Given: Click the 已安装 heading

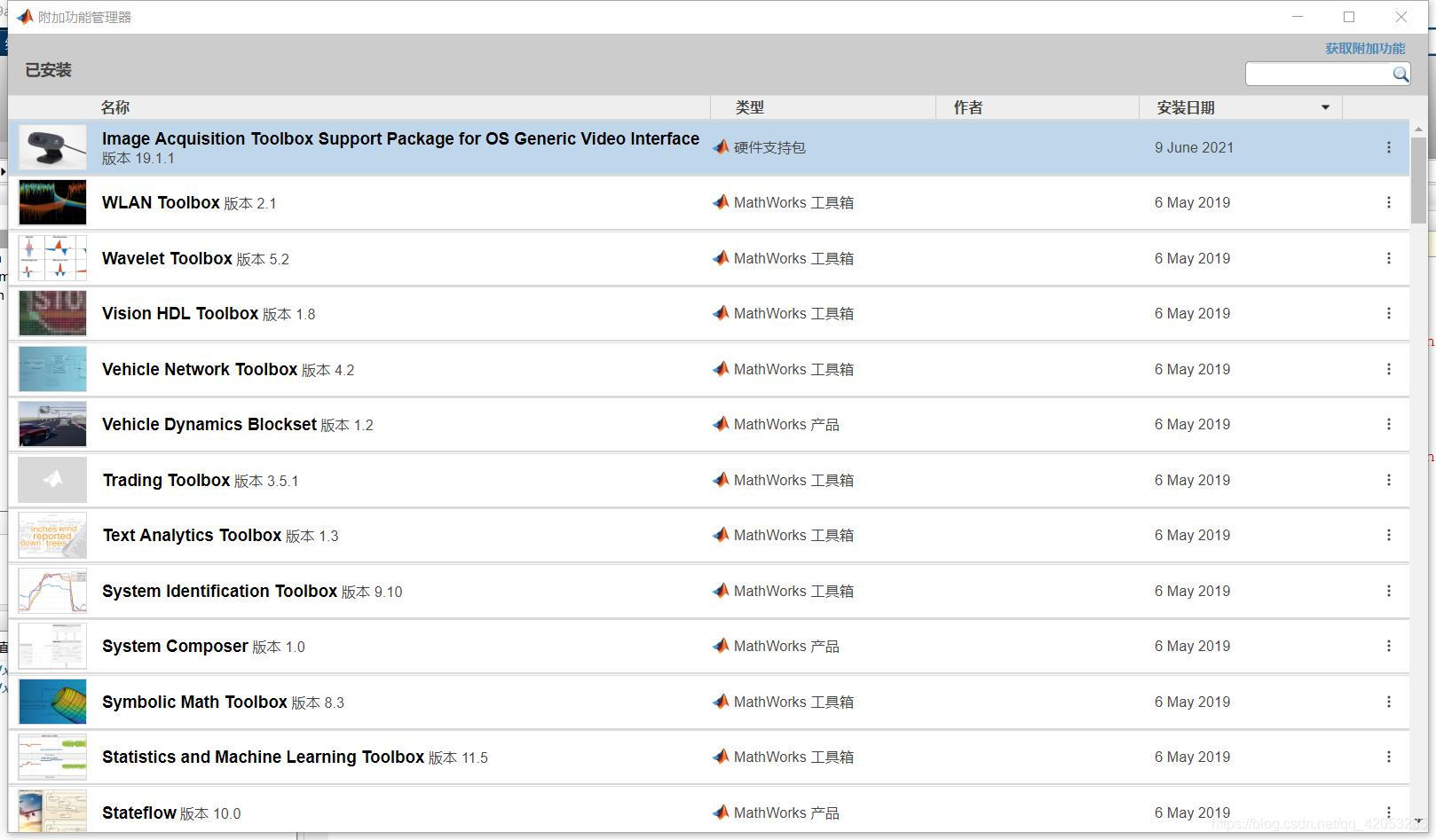Looking at the screenshot, I should coord(48,70).
